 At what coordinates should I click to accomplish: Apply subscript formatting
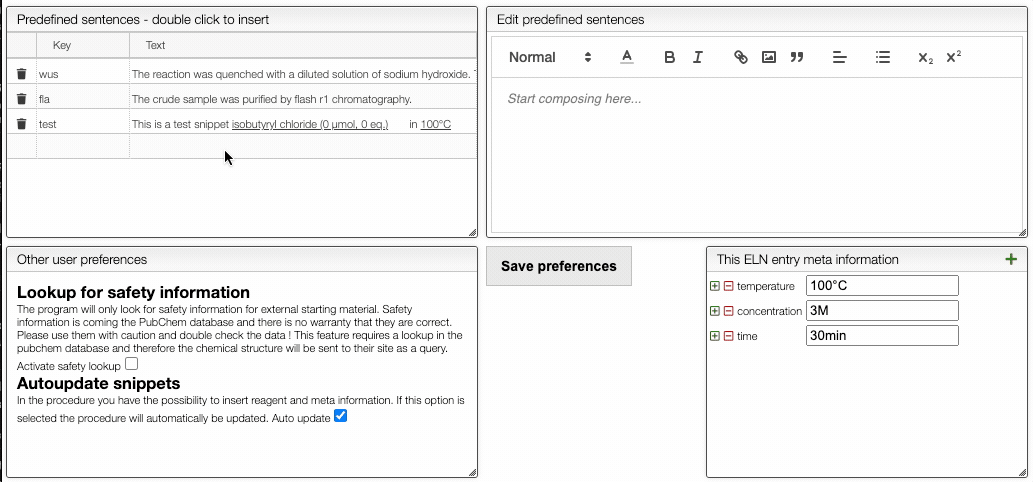click(925, 57)
